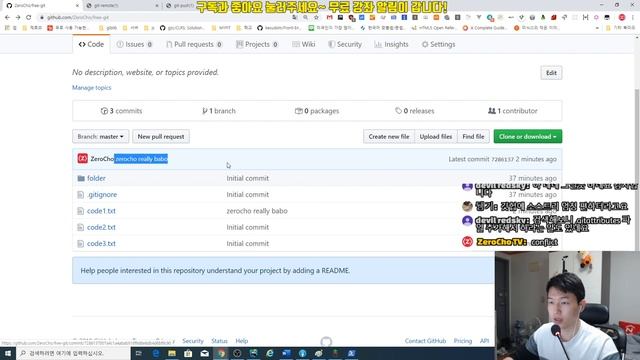
Task: Click the browser address bar
Action: [163, 17]
